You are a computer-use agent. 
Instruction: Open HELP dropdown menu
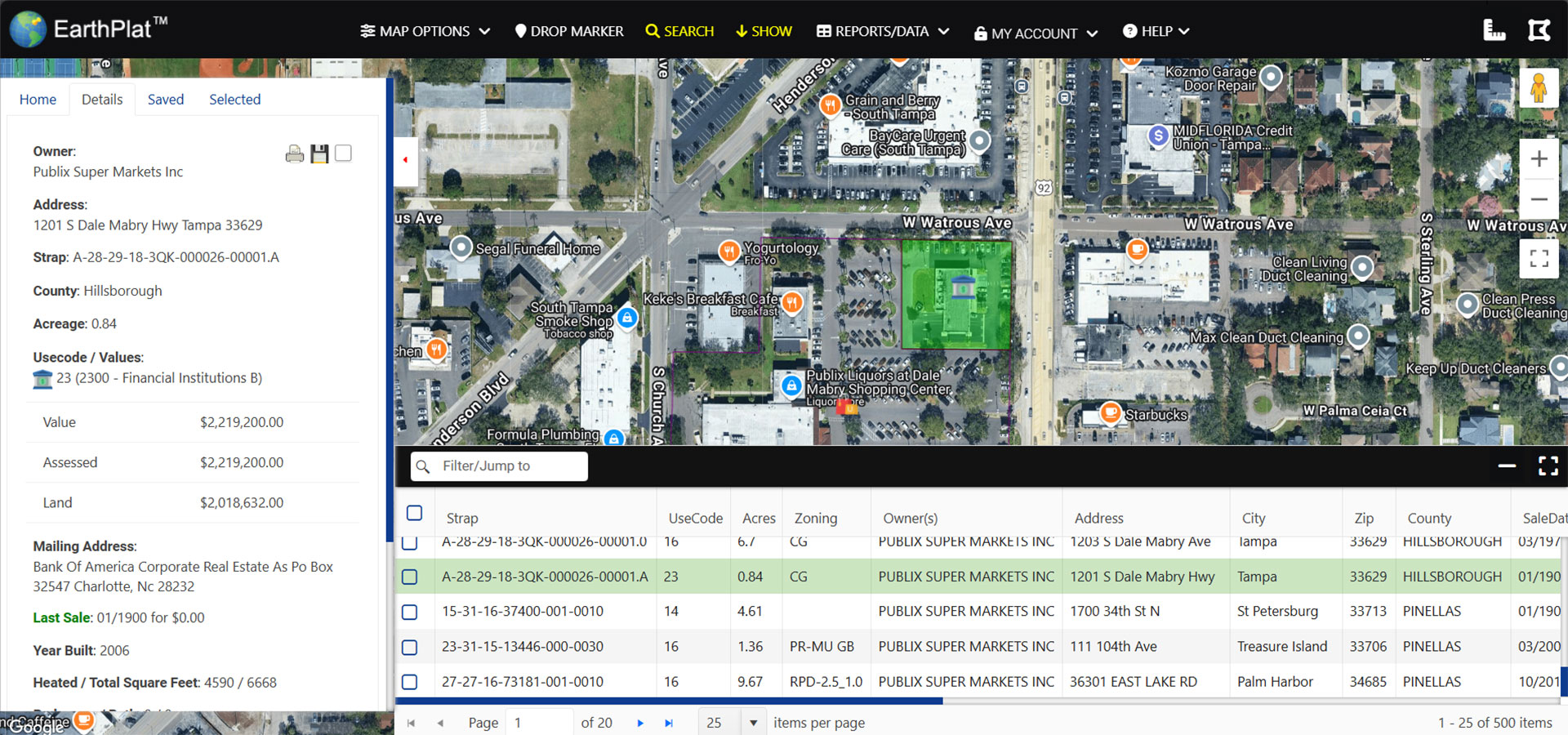coord(1156,31)
